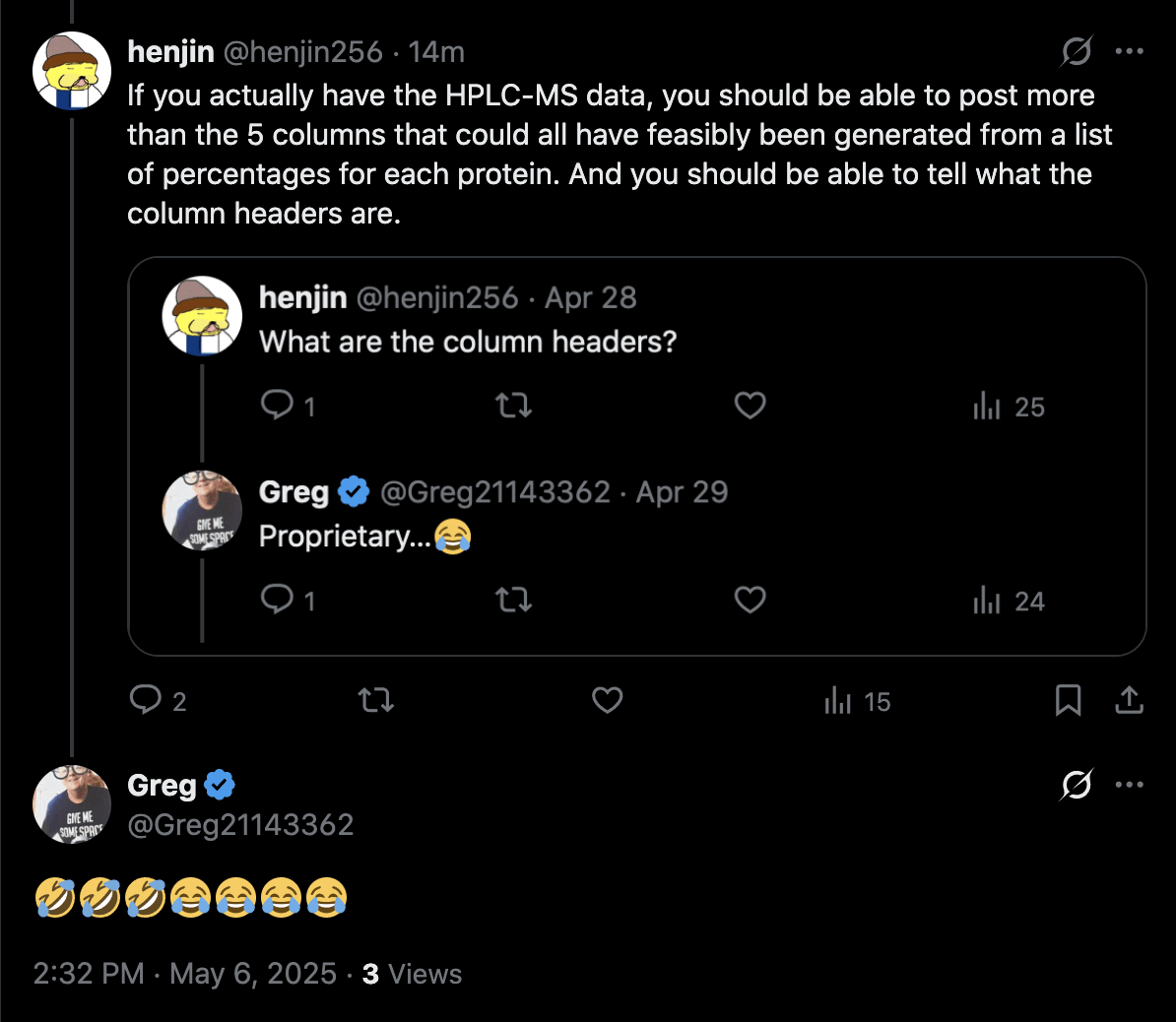Share henjin's top post

(x=1129, y=700)
